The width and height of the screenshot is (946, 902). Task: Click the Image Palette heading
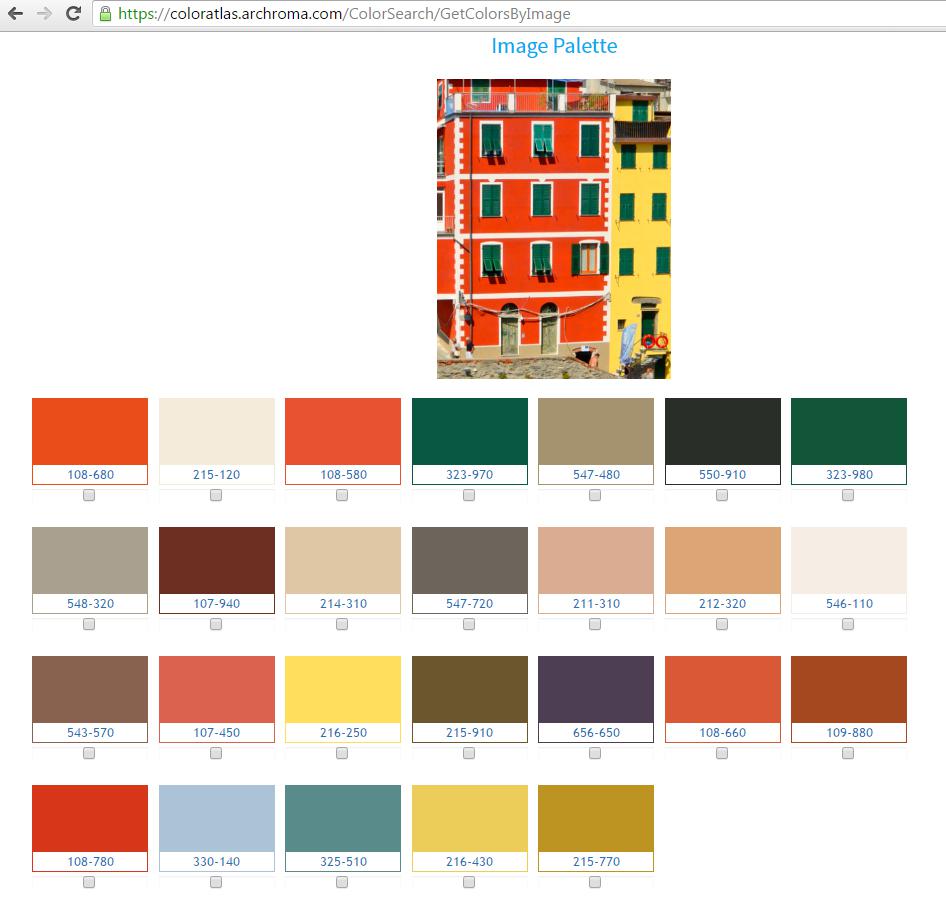[554, 46]
